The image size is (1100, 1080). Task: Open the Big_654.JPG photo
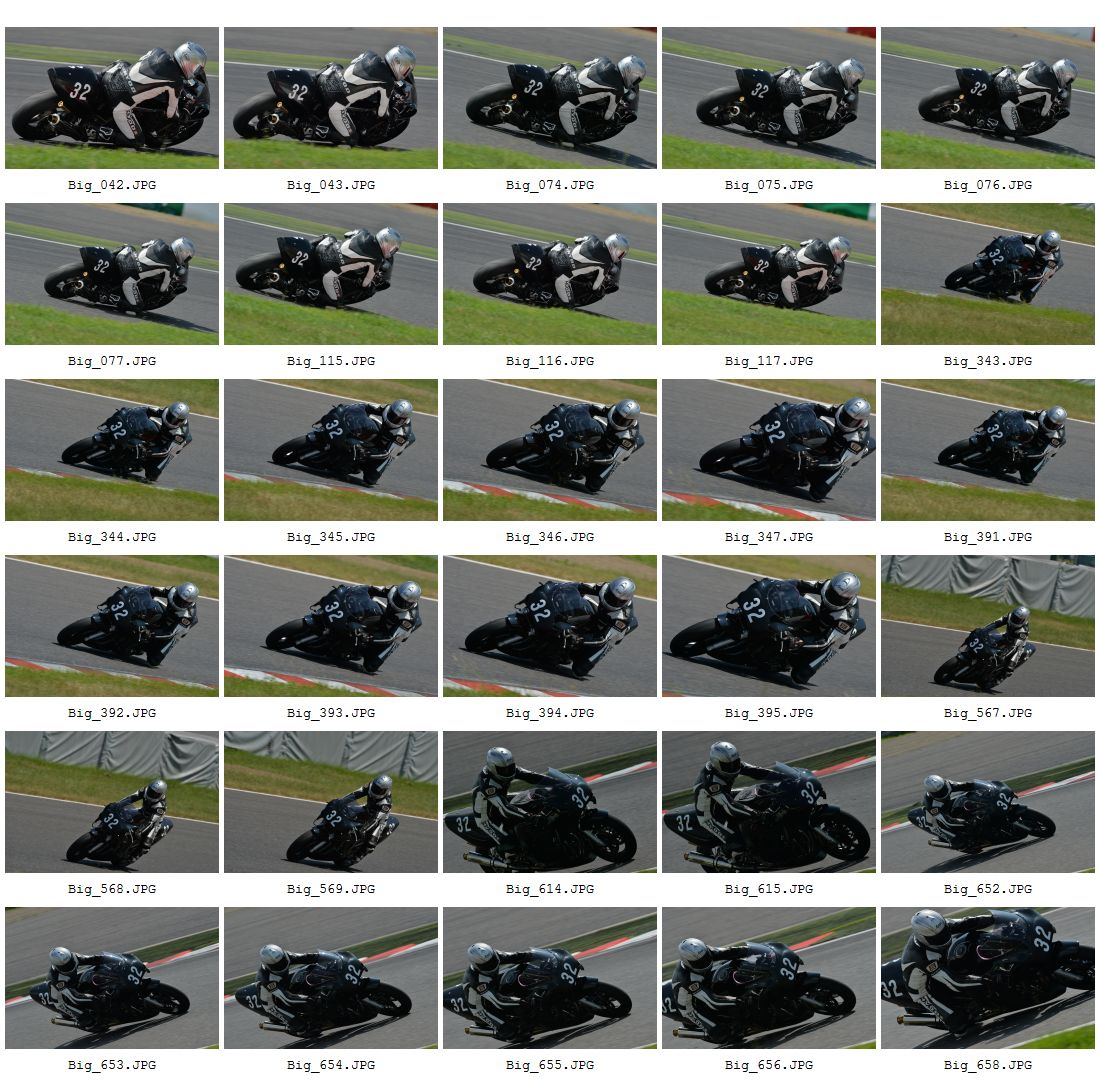330,979
